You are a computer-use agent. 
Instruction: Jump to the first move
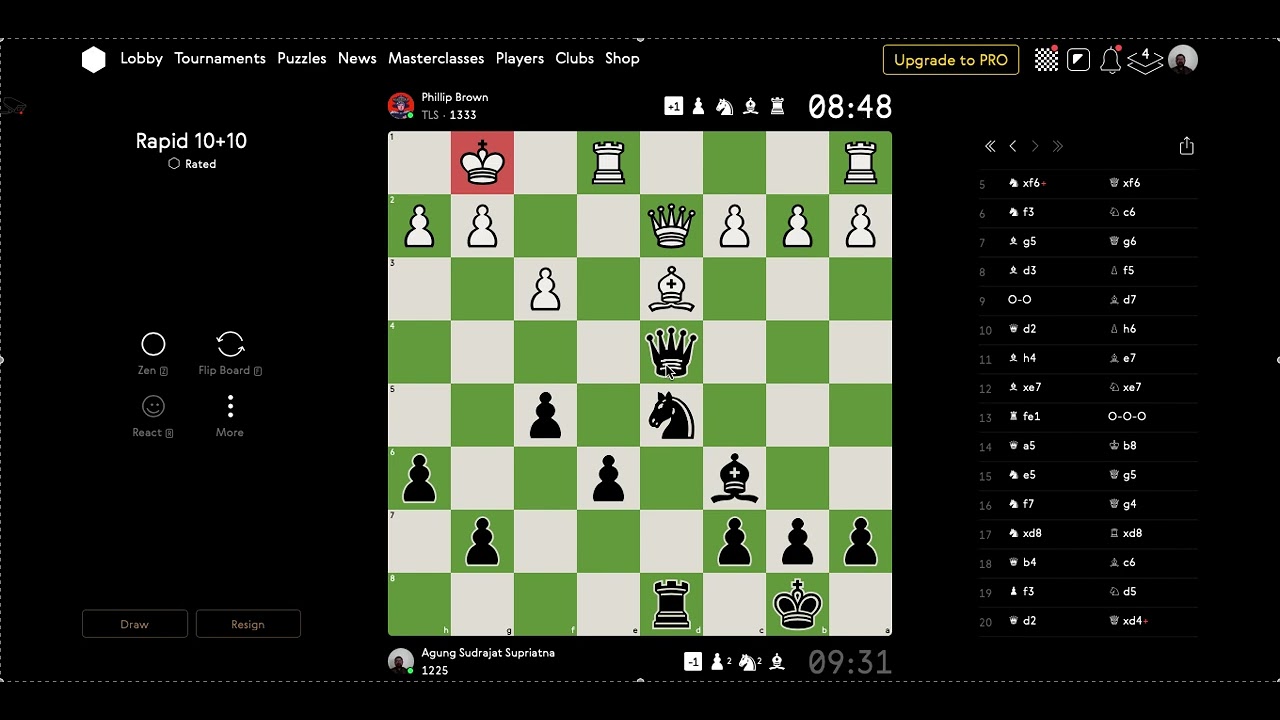click(x=990, y=146)
